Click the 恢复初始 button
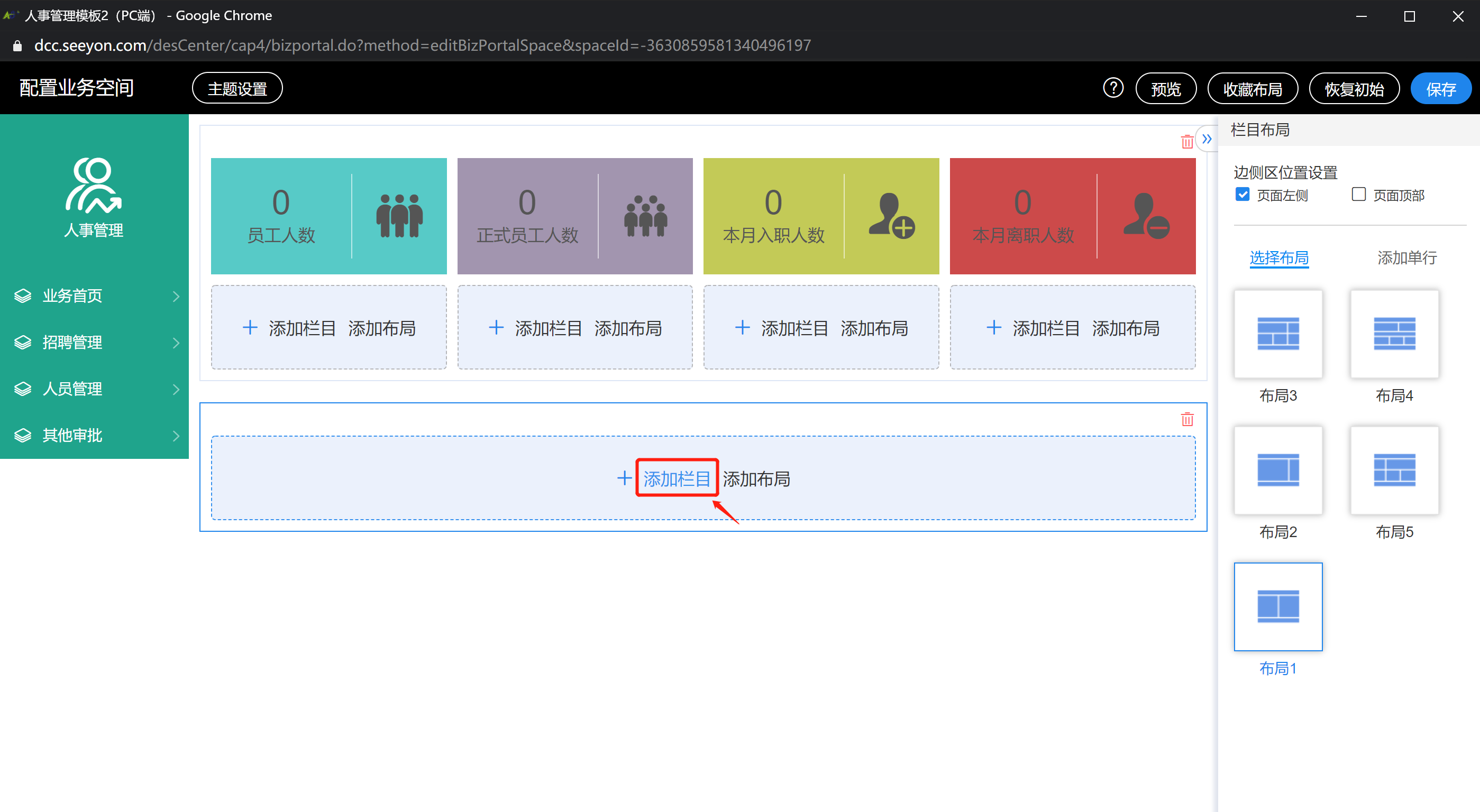The image size is (1480, 812). tap(1354, 89)
